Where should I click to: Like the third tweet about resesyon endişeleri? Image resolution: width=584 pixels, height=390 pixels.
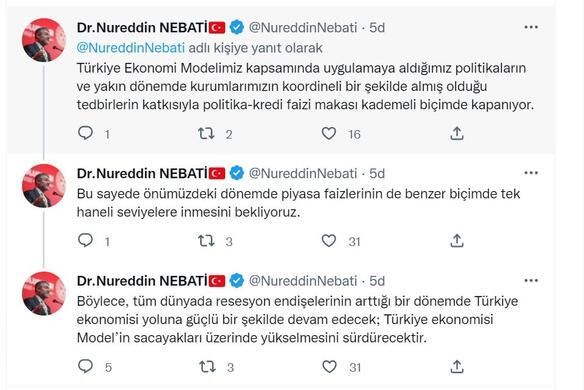pos(329,367)
